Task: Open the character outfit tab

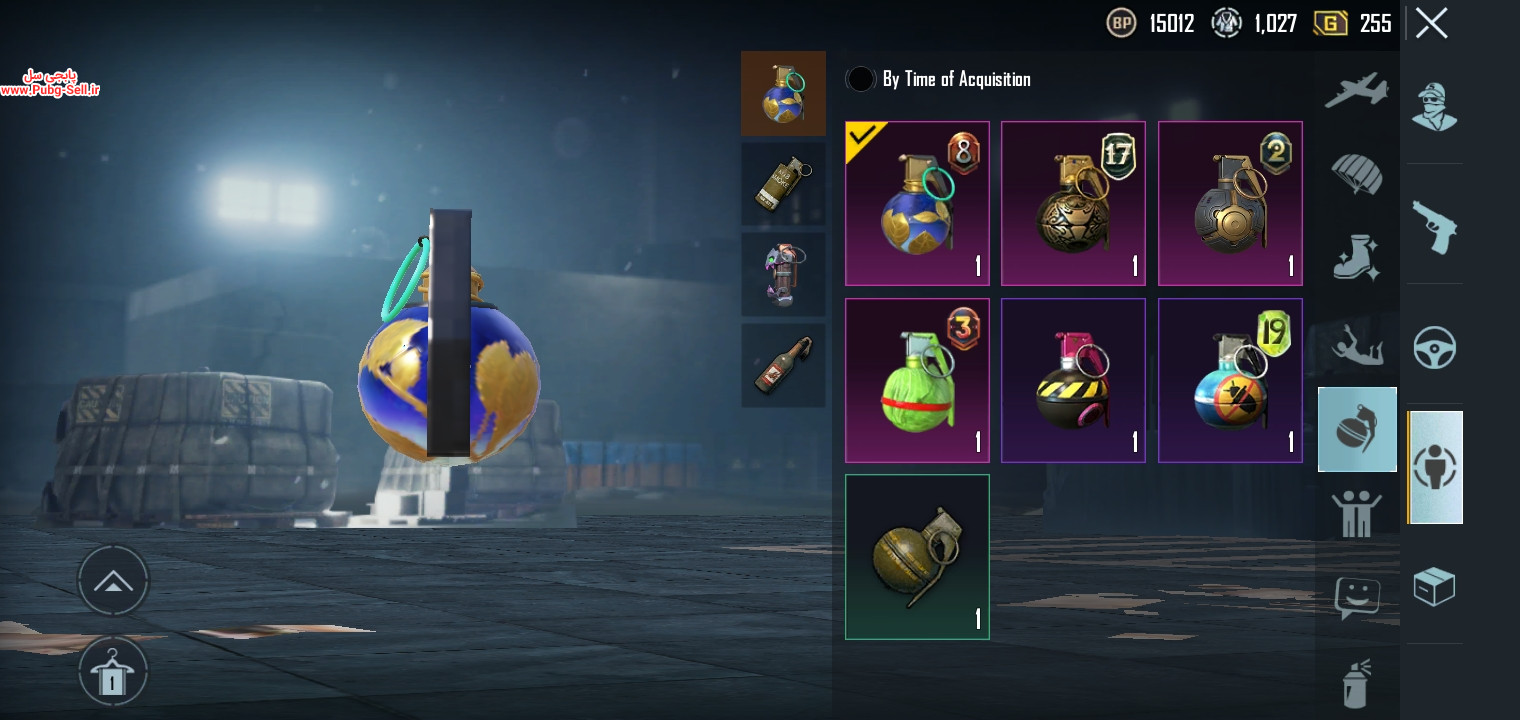Action: pos(1435,106)
